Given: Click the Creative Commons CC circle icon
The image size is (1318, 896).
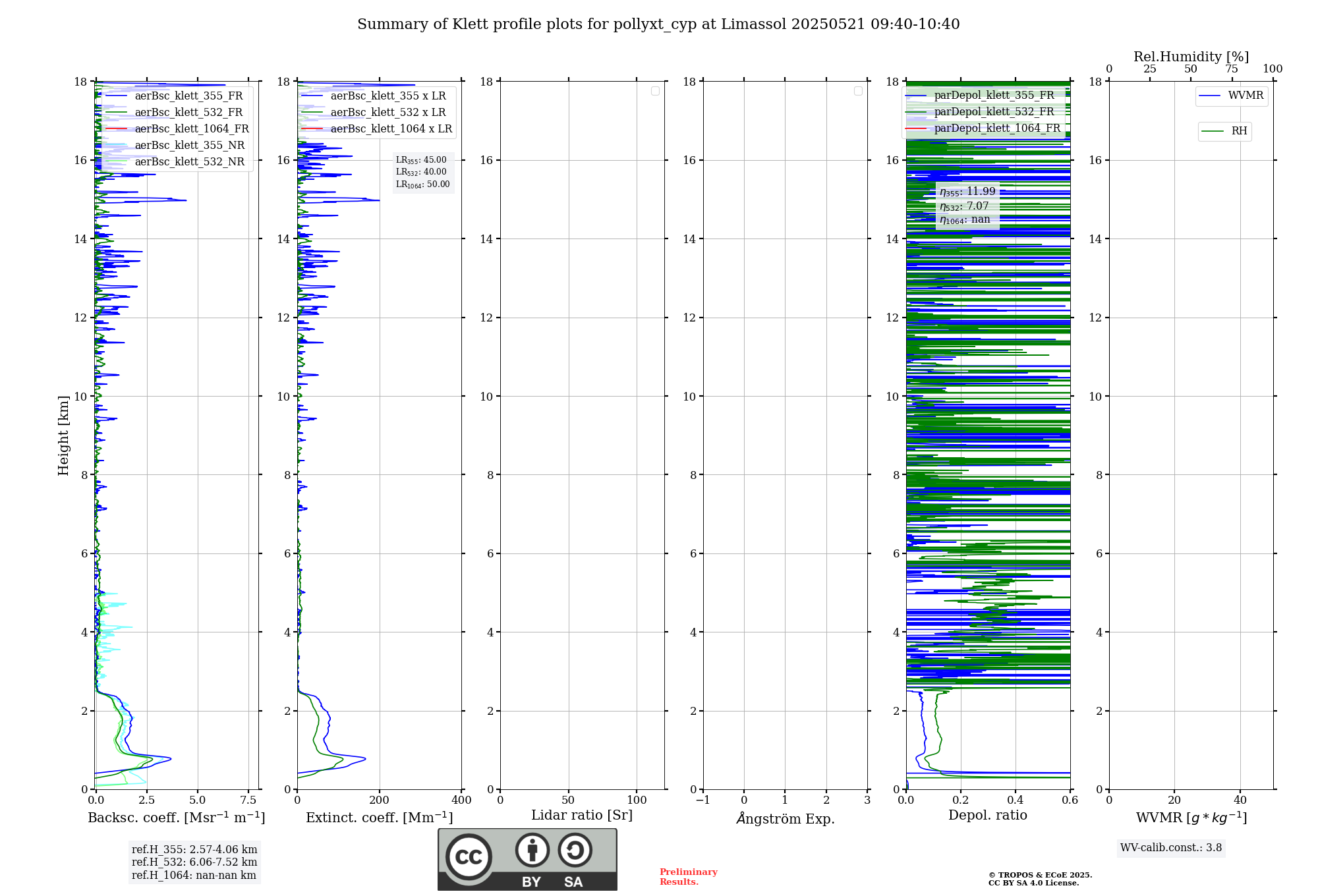Looking at the screenshot, I should click(x=469, y=856).
